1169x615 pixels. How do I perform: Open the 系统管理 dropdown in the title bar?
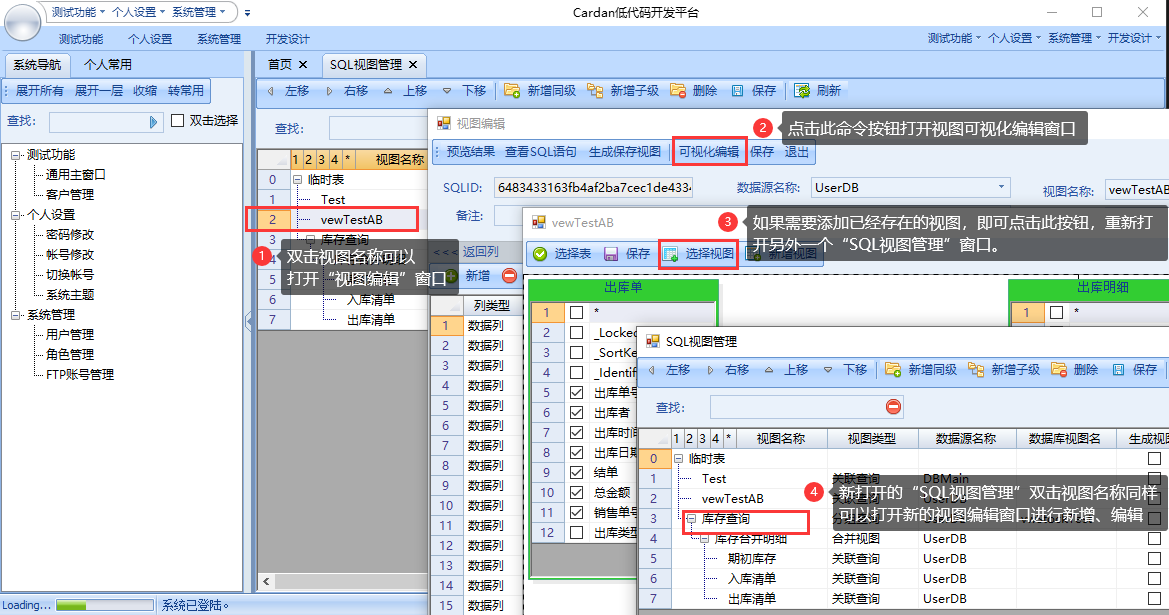[198, 12]
